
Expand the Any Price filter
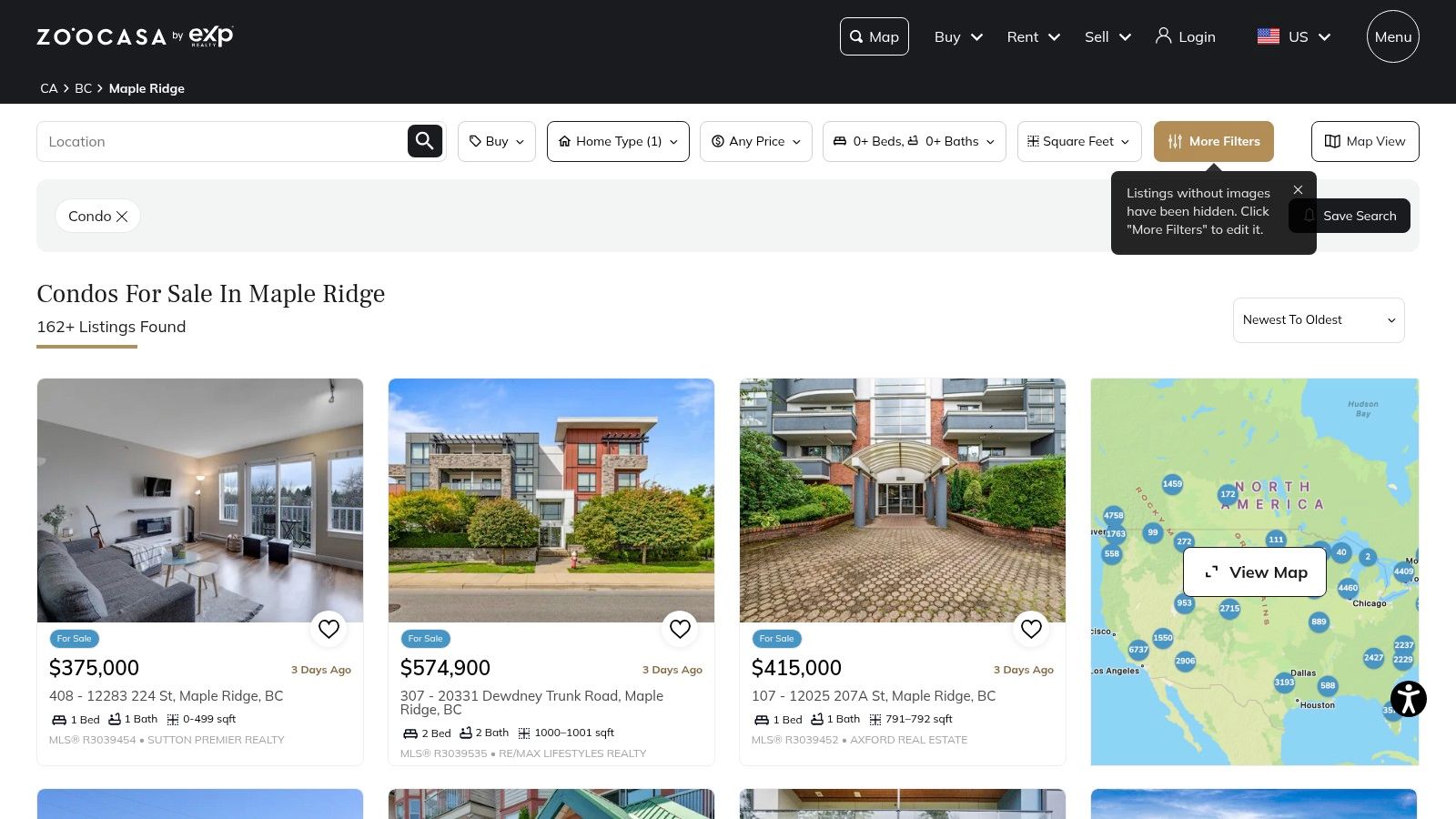pyautogui.click(x=756, y=142)
